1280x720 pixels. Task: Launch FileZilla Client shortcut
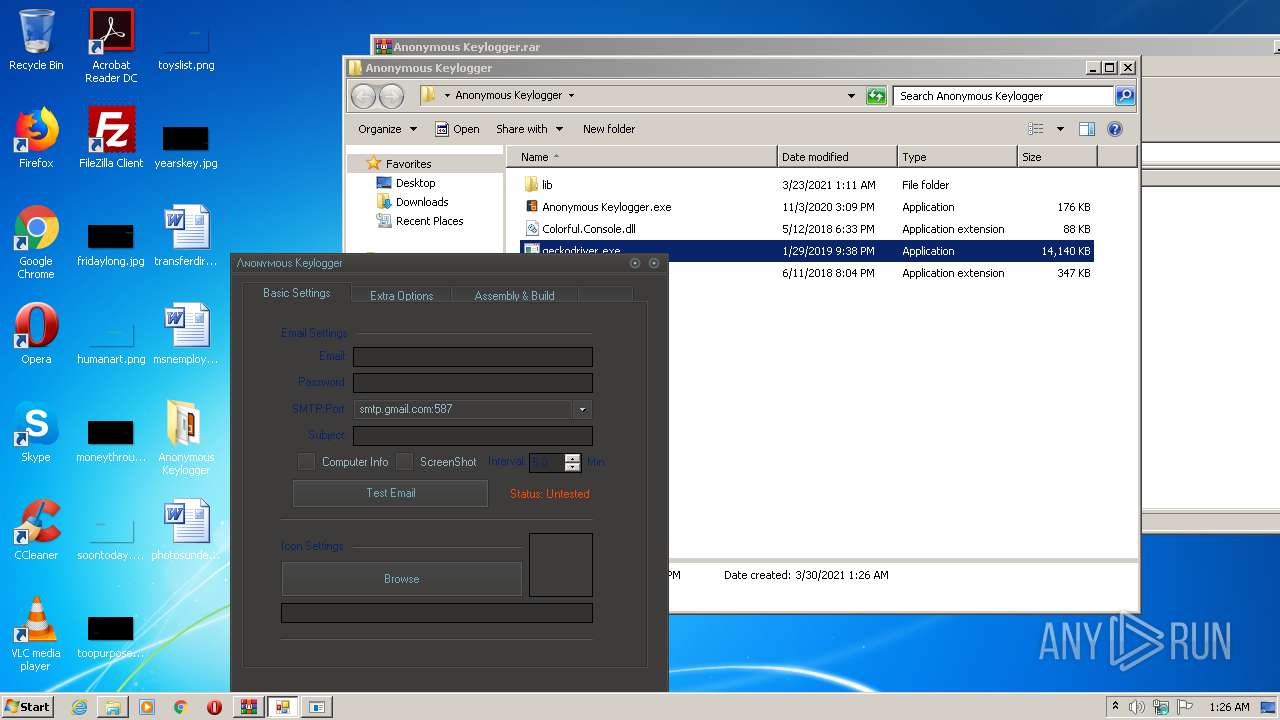pyautogui.click(x=111, y=139)
